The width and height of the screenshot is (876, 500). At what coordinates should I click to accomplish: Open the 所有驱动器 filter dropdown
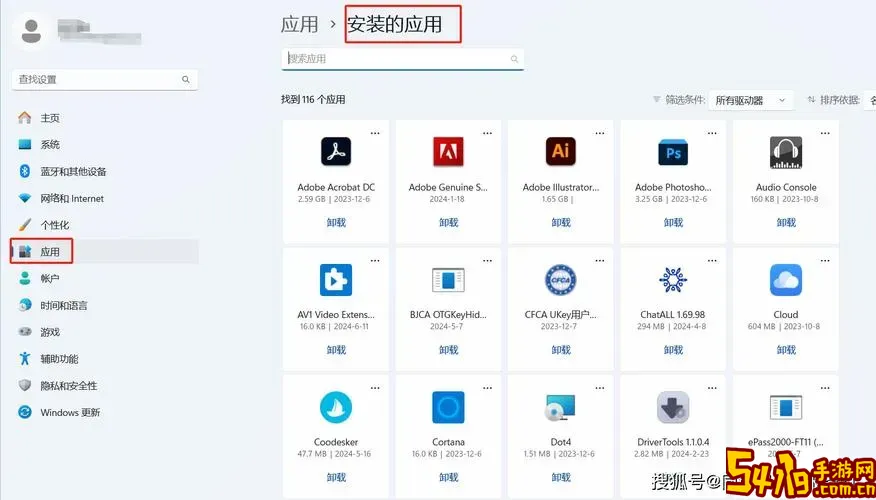751,101
